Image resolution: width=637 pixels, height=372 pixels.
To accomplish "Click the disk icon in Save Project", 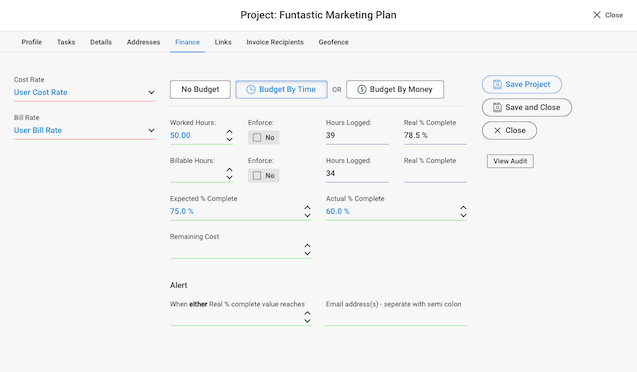I will [497, 84].
